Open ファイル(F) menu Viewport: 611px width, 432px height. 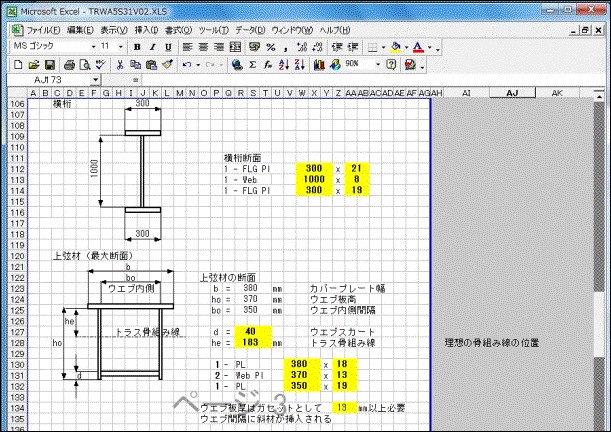[43, 30]
